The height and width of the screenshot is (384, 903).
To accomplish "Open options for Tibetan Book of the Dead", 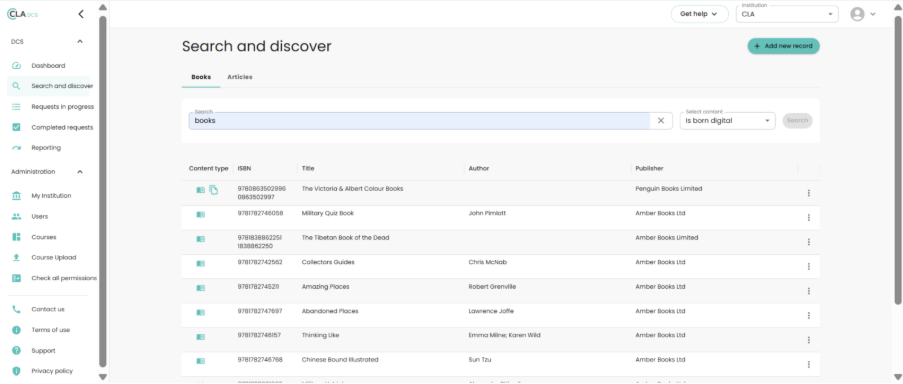I will pyautogui.click(x=809, y=242).
